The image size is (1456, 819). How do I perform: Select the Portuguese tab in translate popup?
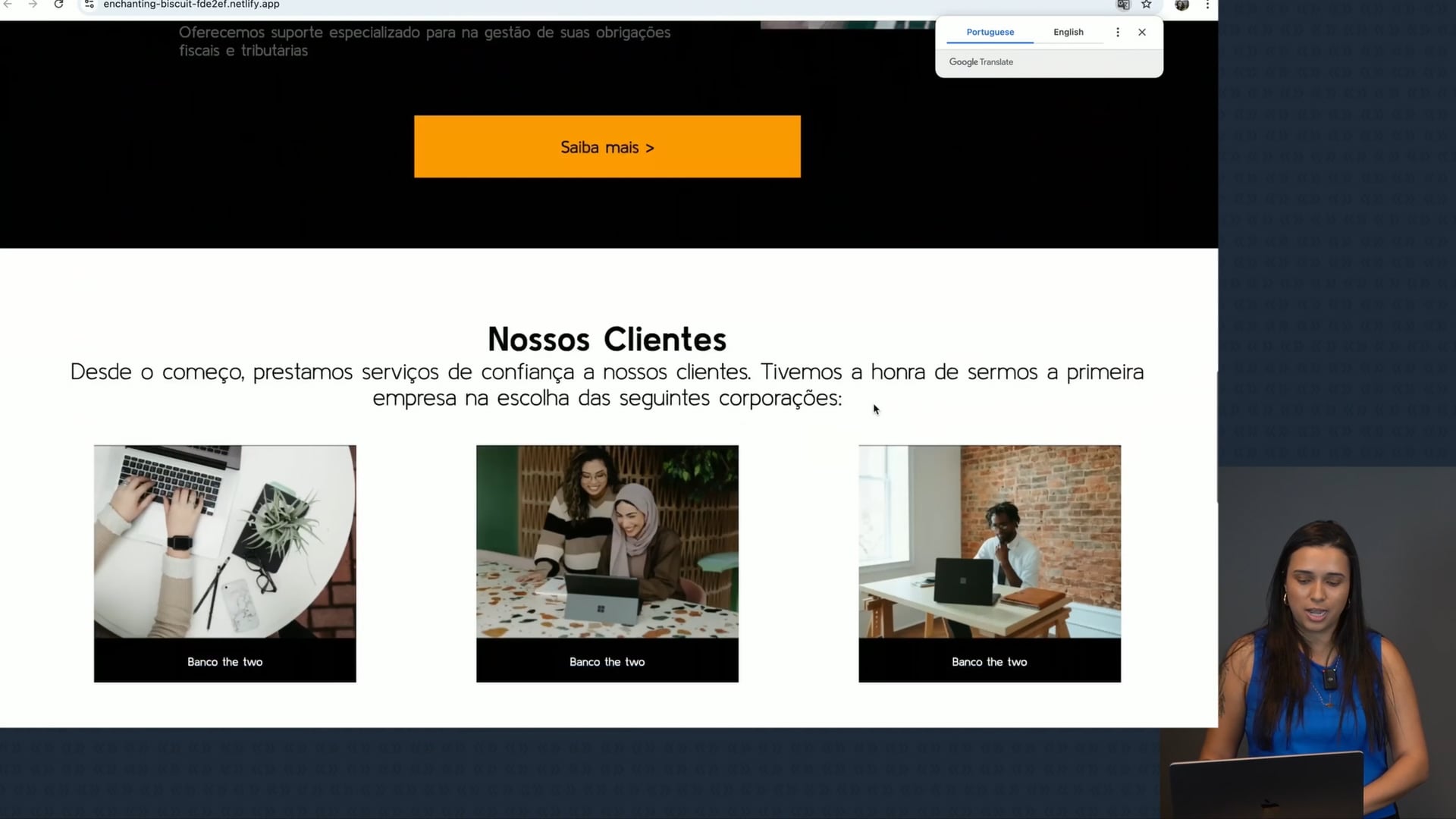[x=990, y=32]
